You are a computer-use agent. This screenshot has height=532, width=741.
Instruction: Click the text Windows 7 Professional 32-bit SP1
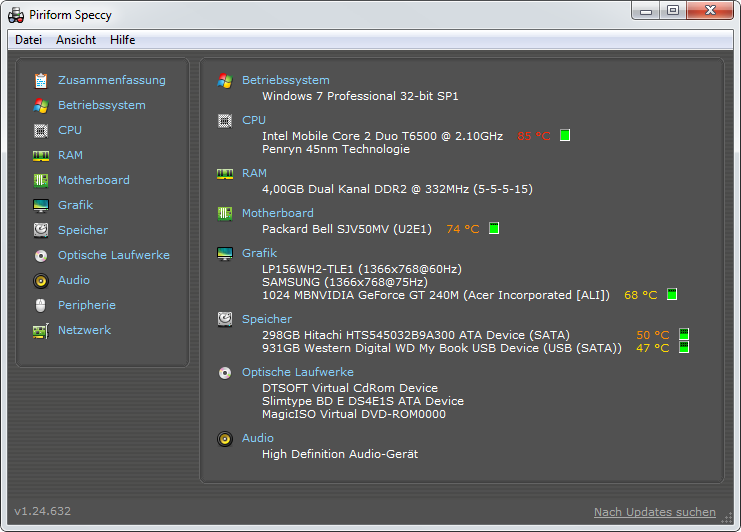tap(360, 96)
